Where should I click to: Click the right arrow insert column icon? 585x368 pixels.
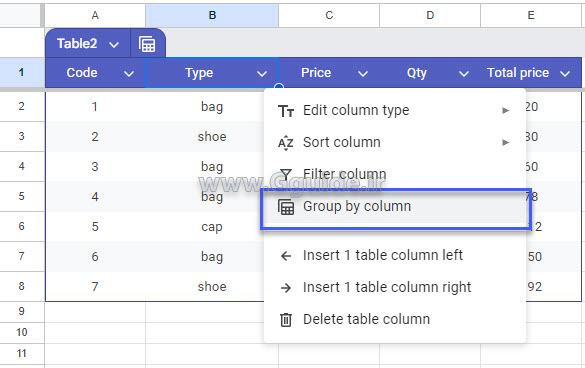[x=286, y=288]
